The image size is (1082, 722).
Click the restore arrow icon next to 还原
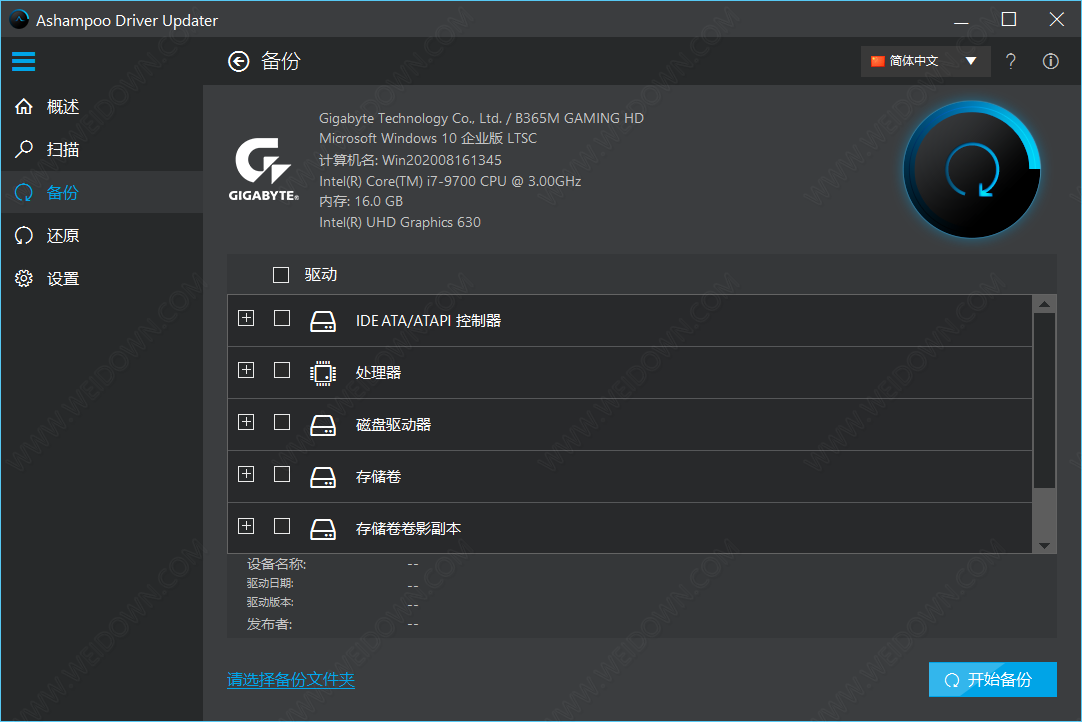tap(24, 235)
